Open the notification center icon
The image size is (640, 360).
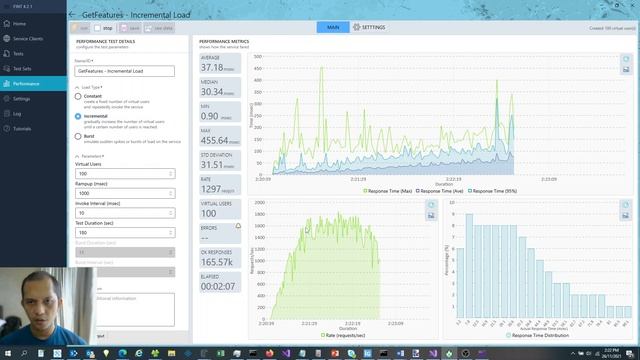click(x=630, y=353)
